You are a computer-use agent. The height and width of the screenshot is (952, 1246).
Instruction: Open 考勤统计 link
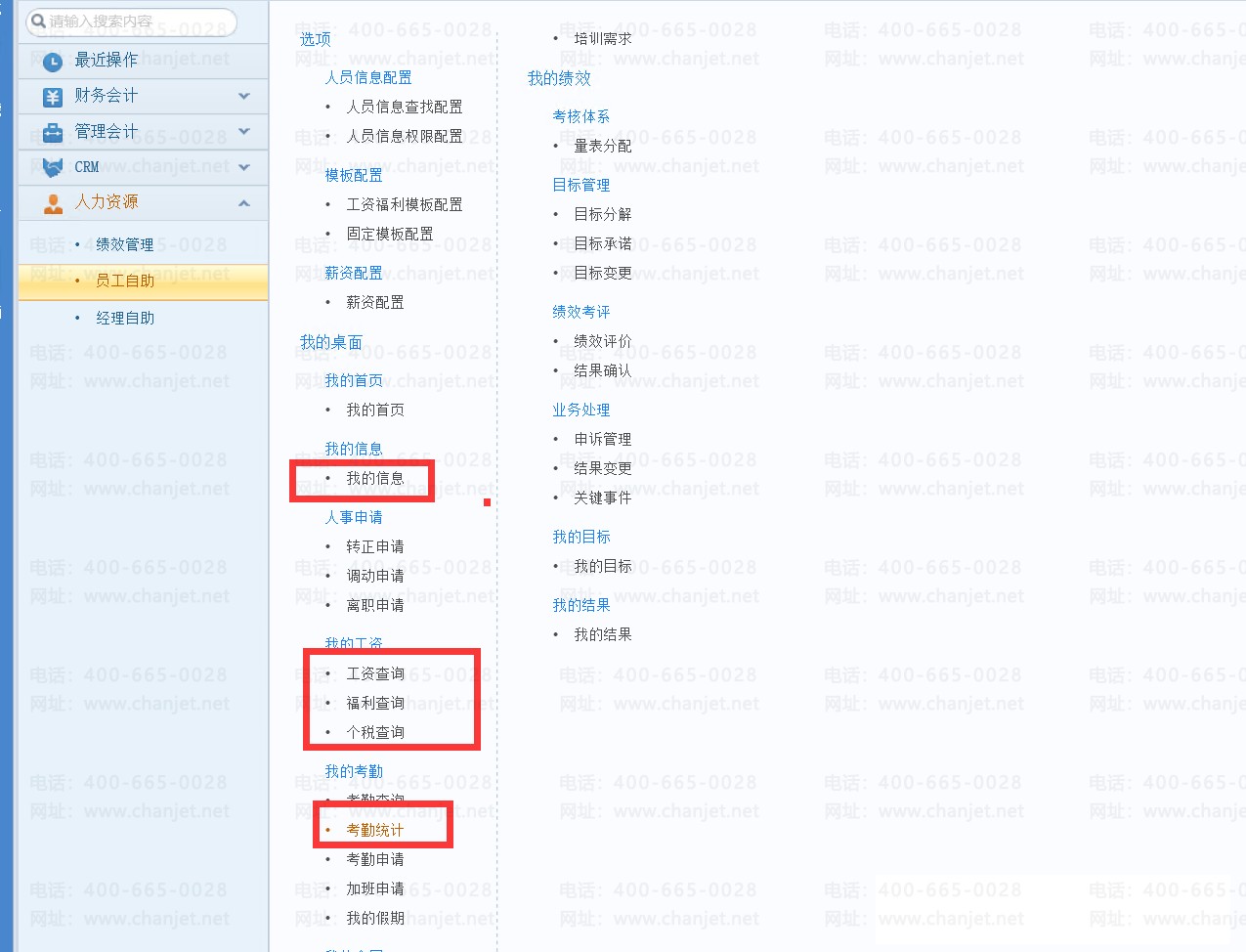pyautogui.click(x=374, y=830)
